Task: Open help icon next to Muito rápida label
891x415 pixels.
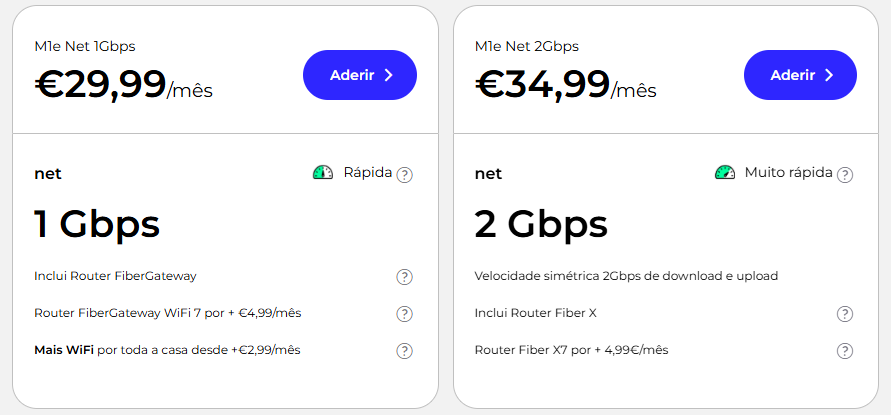Action: click(x=845, y=175)
